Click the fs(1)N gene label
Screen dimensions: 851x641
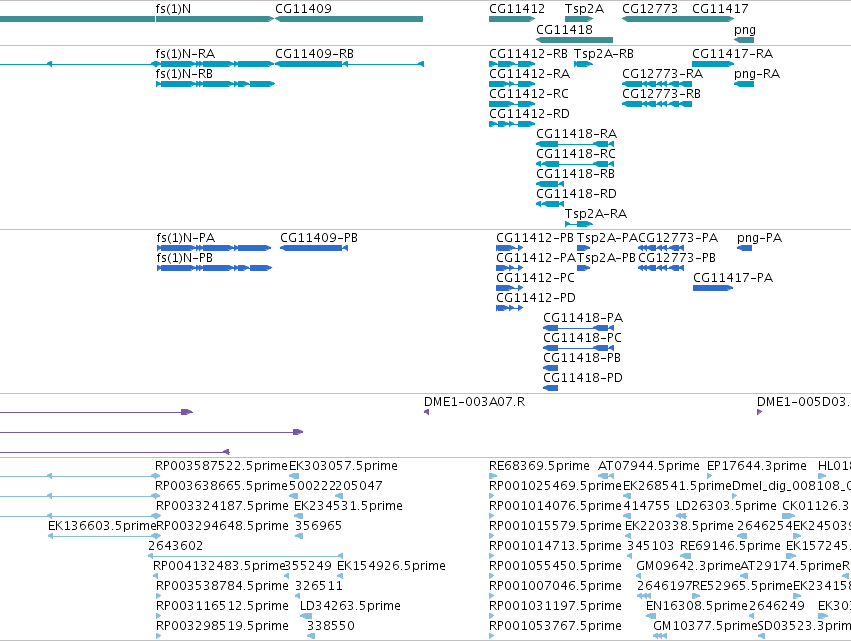173,9
